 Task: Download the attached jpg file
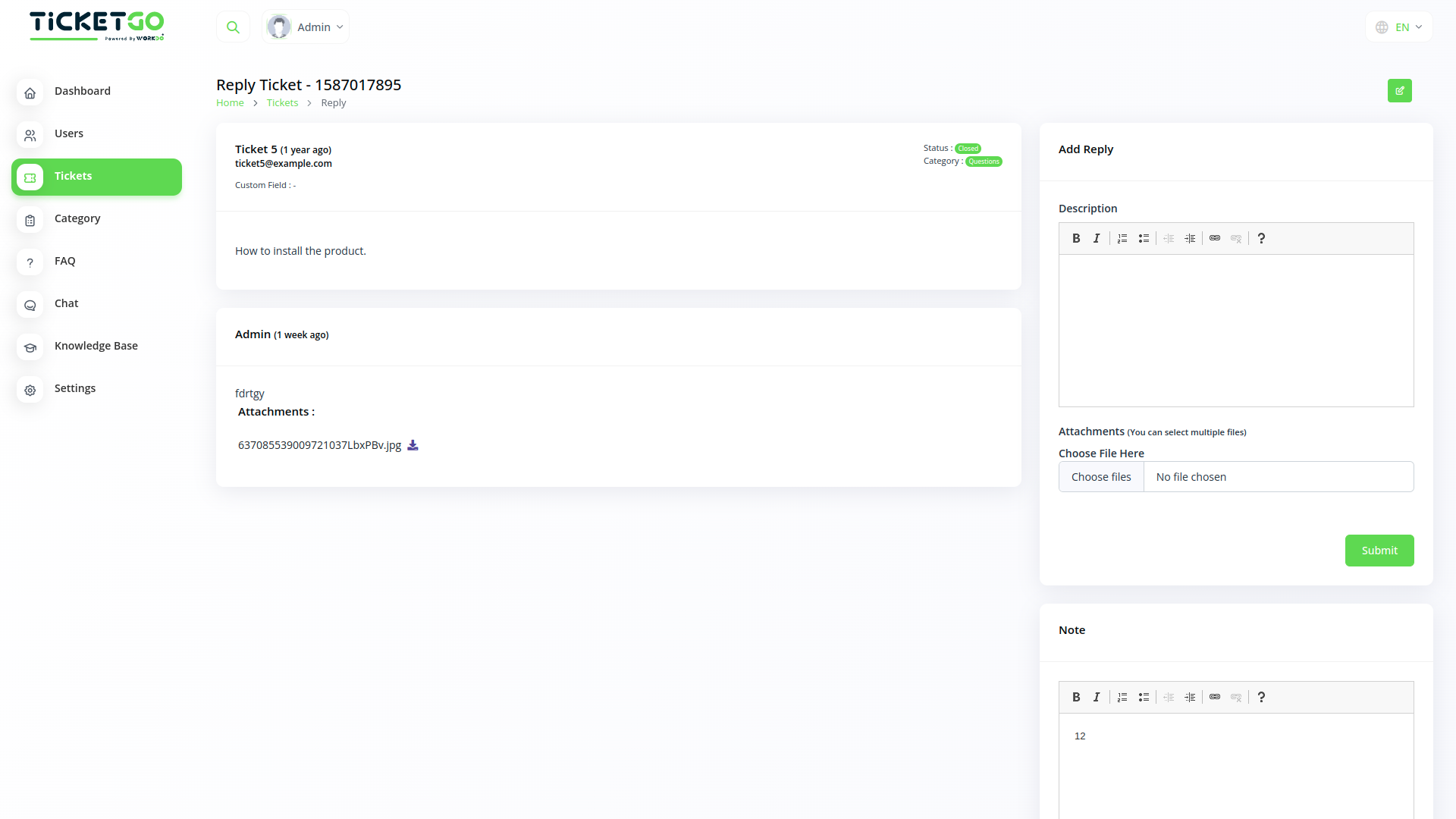413,445
